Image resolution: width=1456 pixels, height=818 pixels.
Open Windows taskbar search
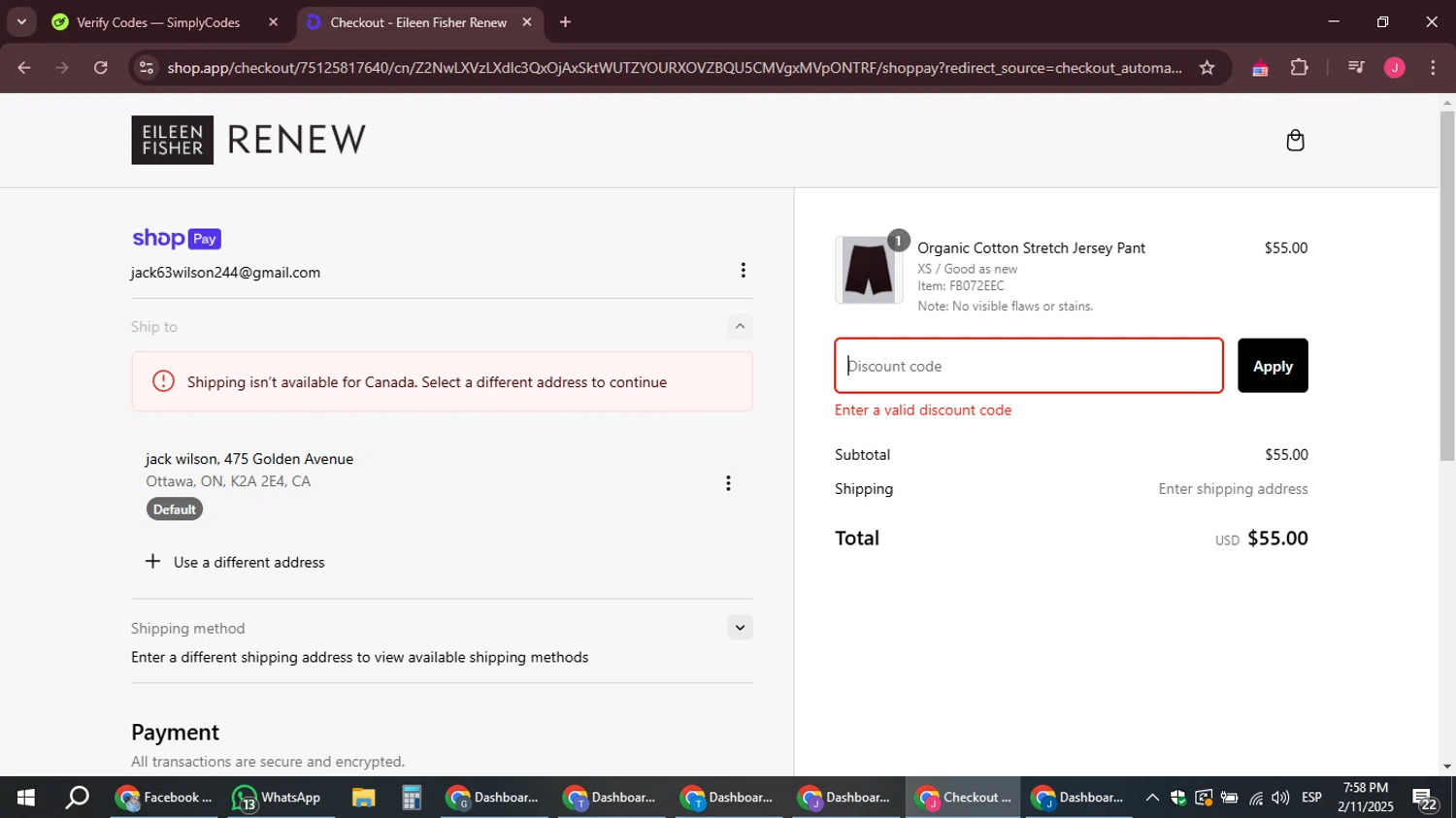pyautogui.click(x=77, y=798)
